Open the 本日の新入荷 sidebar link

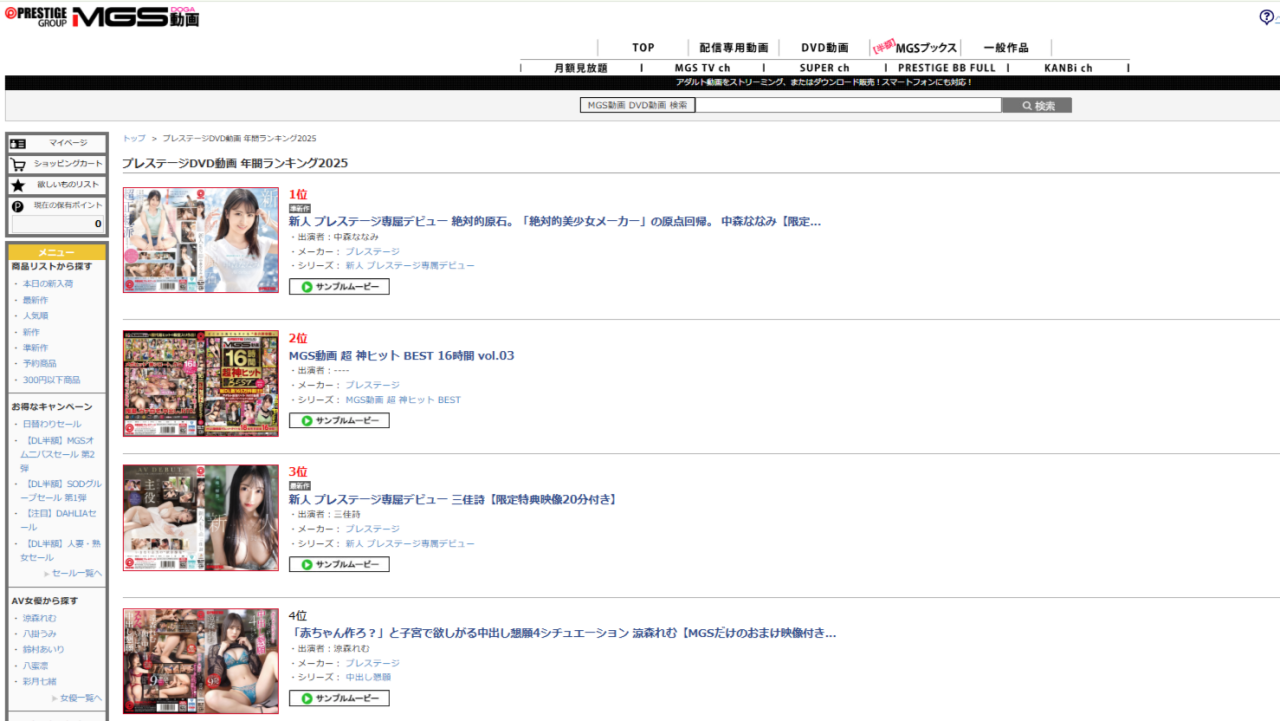48,284
